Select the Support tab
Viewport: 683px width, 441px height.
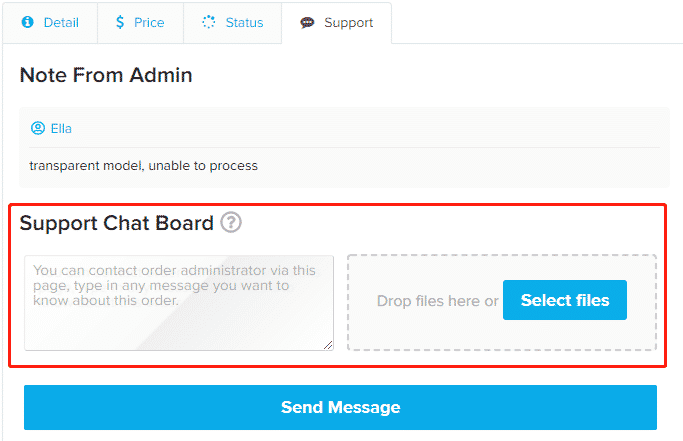pyautogui.click(x=336, y=23)
